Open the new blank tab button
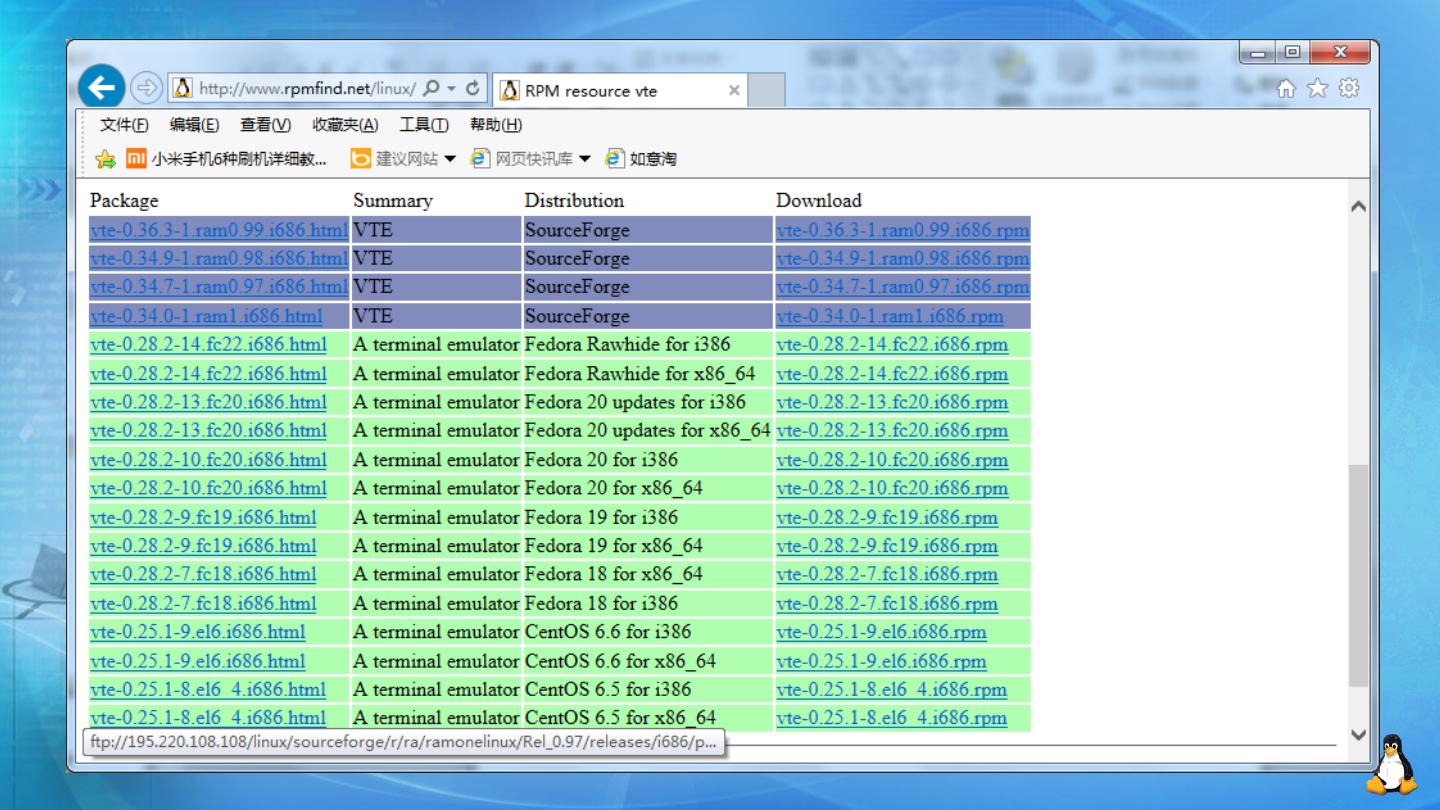 (x=767, y=90)
